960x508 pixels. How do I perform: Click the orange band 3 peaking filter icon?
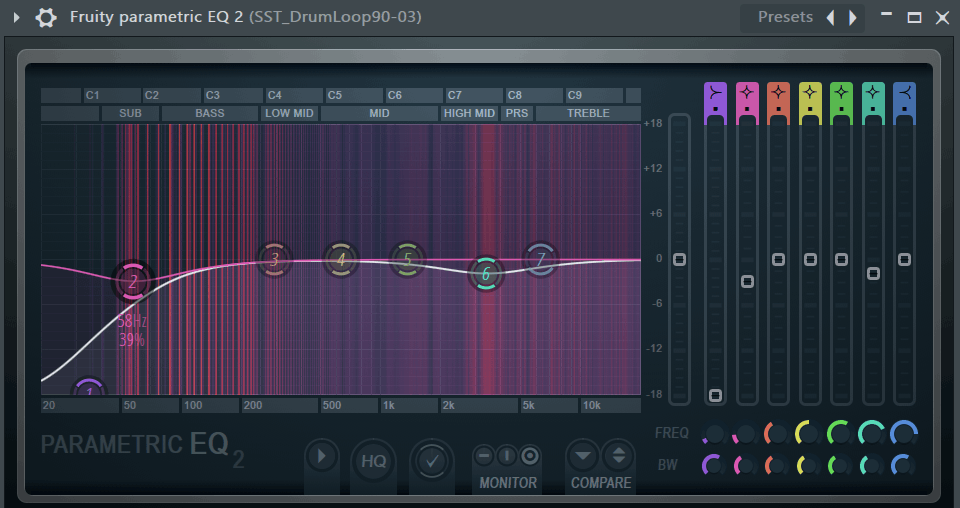pyautogui.click(x=778, y=94)
